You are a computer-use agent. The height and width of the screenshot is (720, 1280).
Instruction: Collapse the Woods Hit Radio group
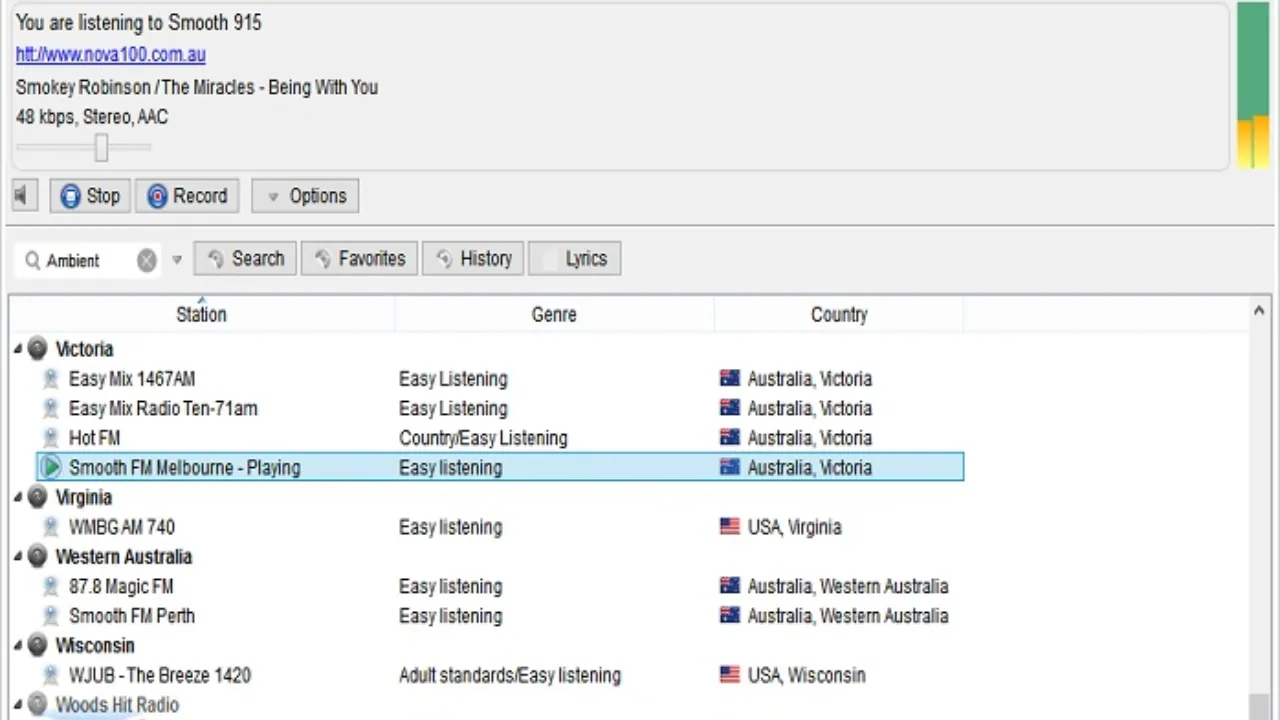17,705
